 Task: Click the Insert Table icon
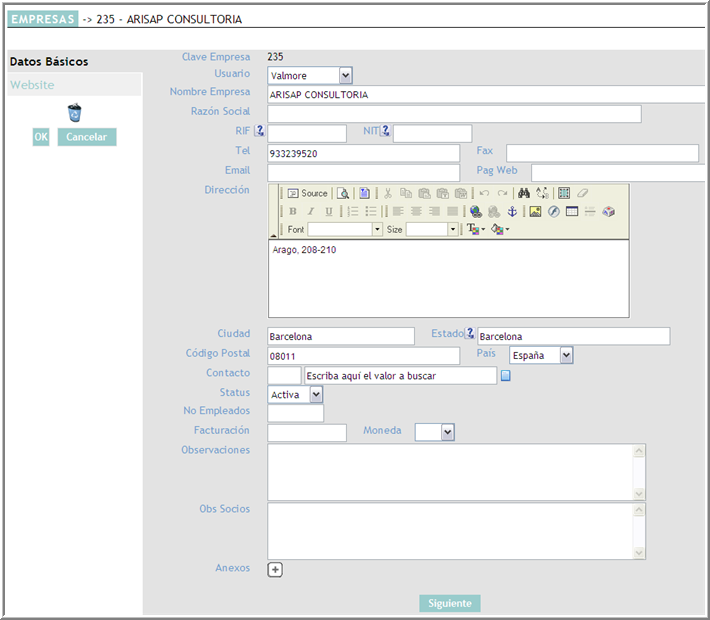[572, 211]
